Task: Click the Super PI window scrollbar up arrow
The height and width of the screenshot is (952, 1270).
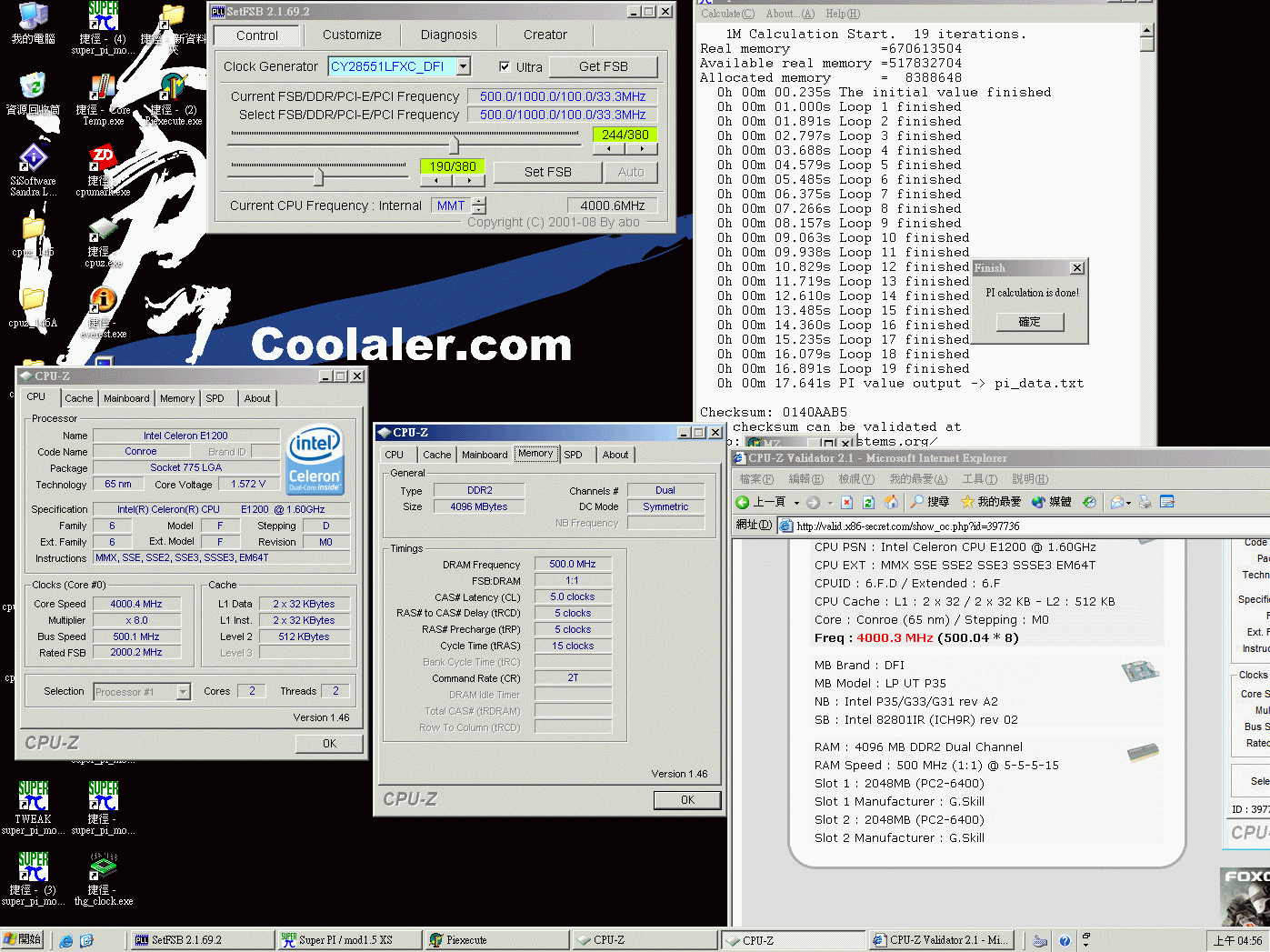Action: point(1147,30)
